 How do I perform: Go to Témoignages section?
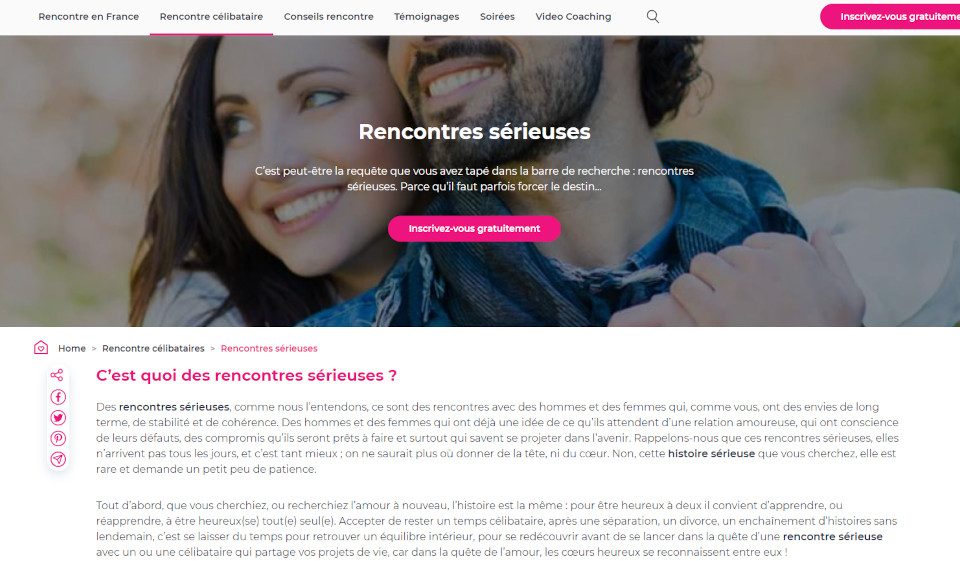[x=427, y=17]
